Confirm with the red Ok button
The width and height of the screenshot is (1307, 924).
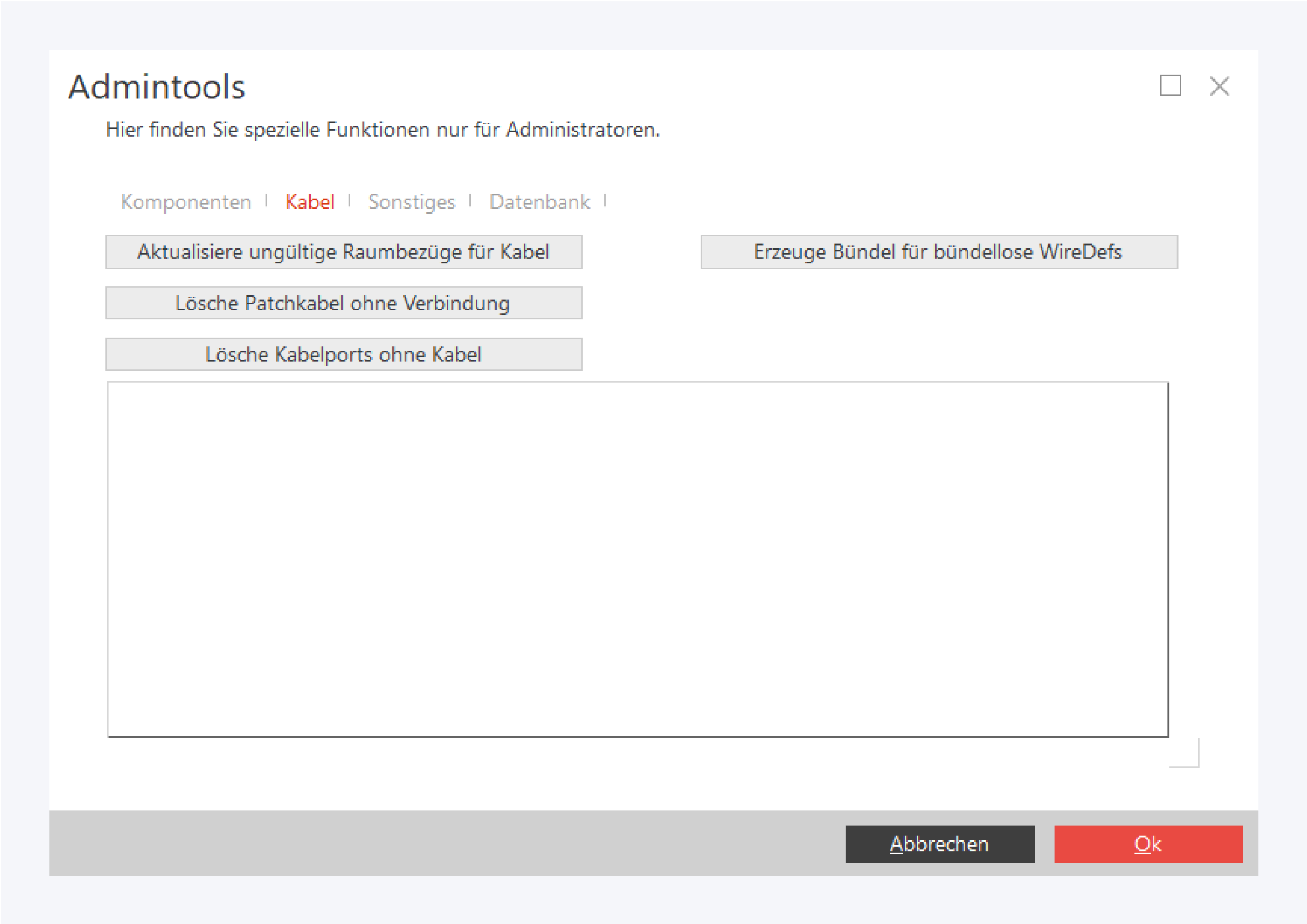click(1148, 844)
